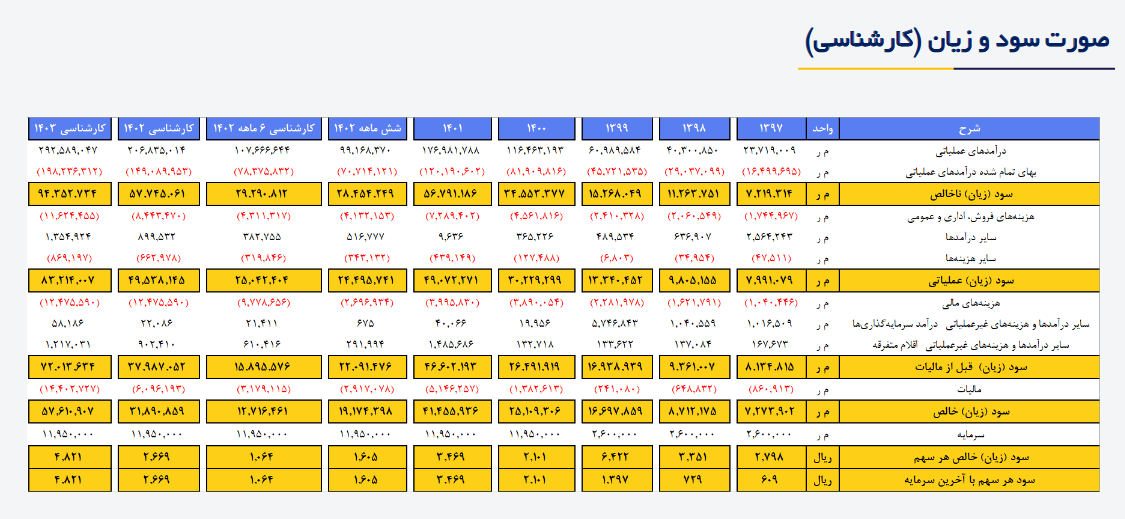Select the ۱۳۹۷ value in the سرمایه row
This screenshot has height=519, width=1125.
click(x=770, y=436)
